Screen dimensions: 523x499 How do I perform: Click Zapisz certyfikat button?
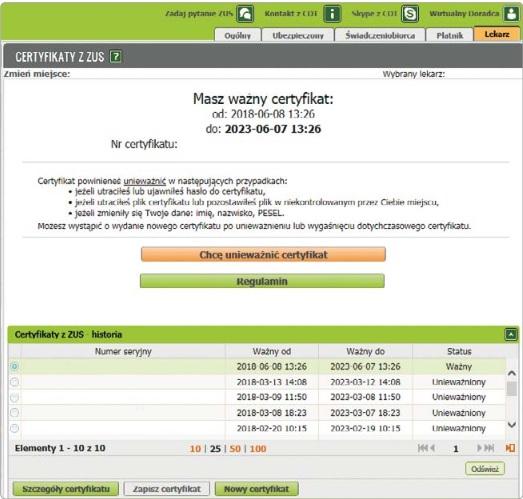167,489
